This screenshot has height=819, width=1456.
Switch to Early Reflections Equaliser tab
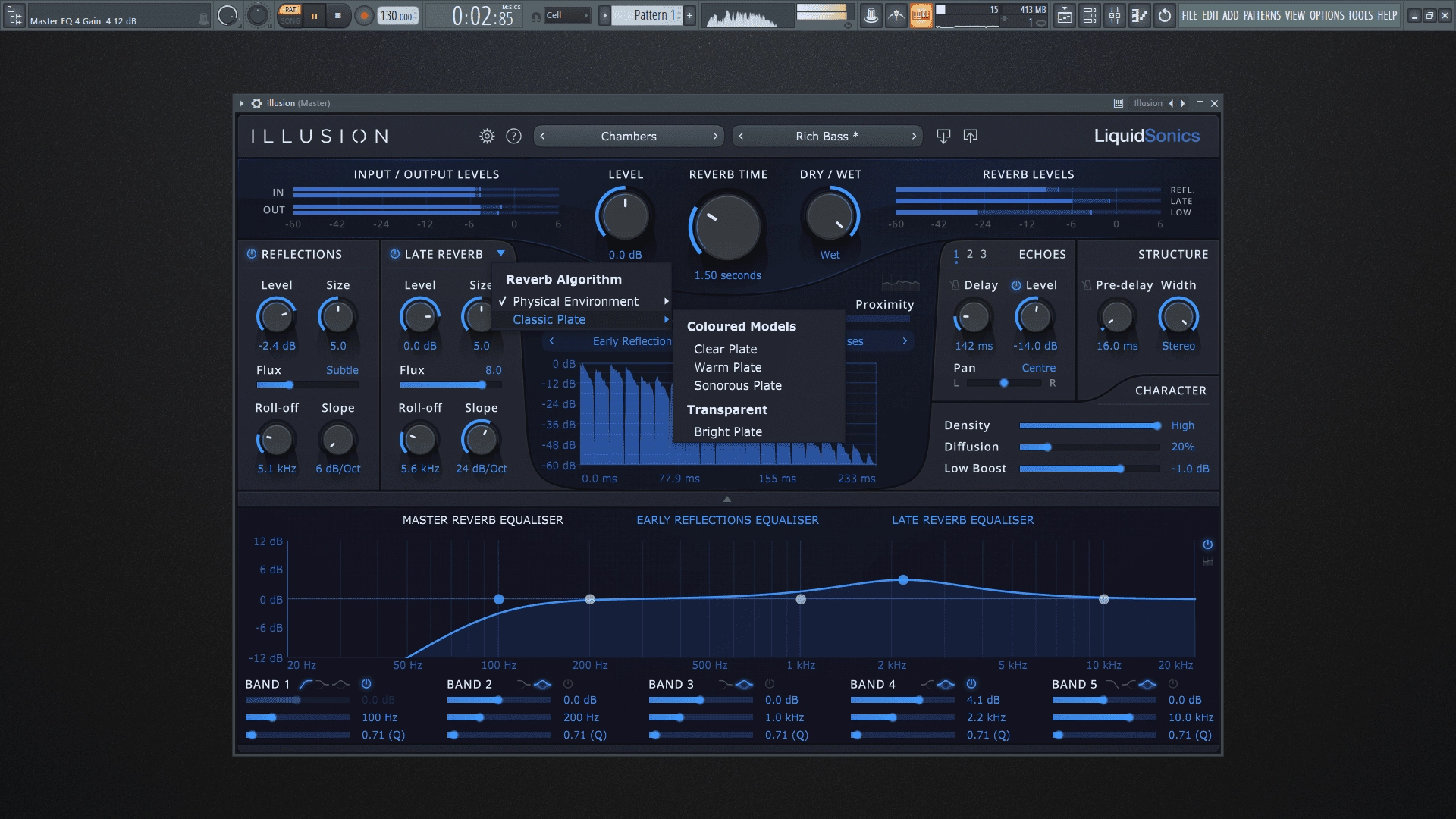(727, 520)
